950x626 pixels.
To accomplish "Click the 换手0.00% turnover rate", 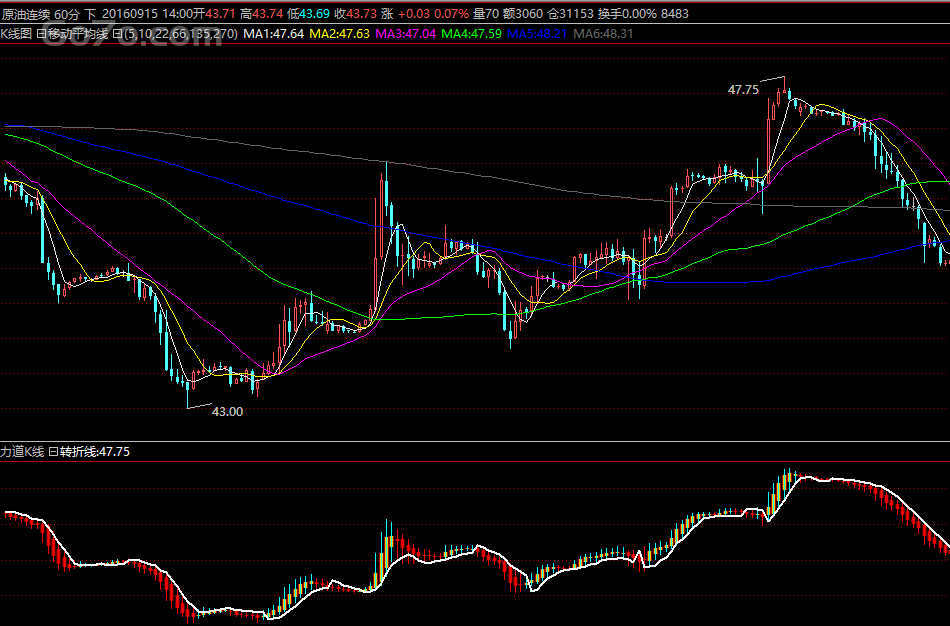I will (x=627, y=13).
